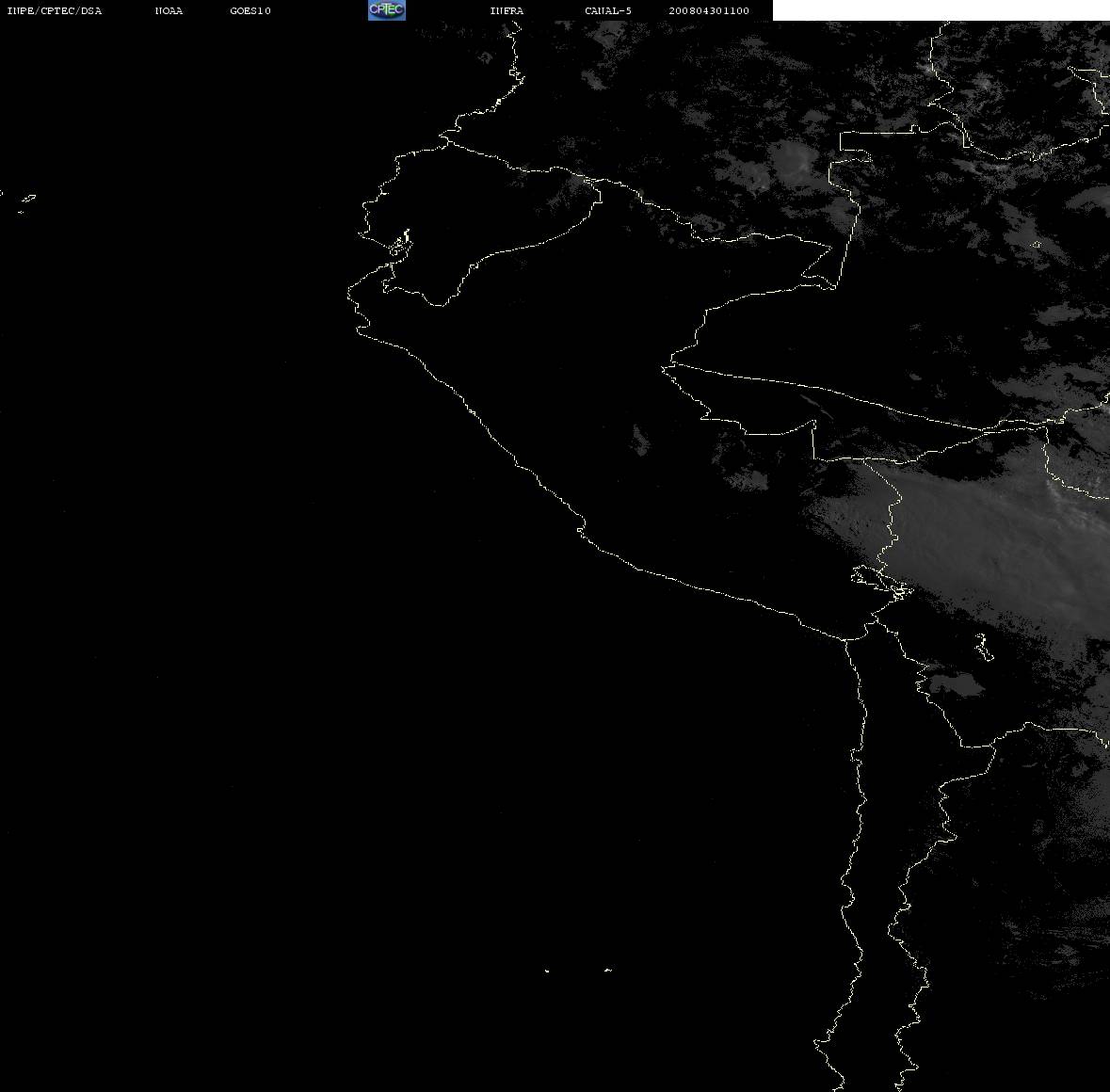Image resolution: width=1110 pixels, height=1092 pixels.
Task: Click the Lake Titicaca outline
Action: [x=881, y=583]
